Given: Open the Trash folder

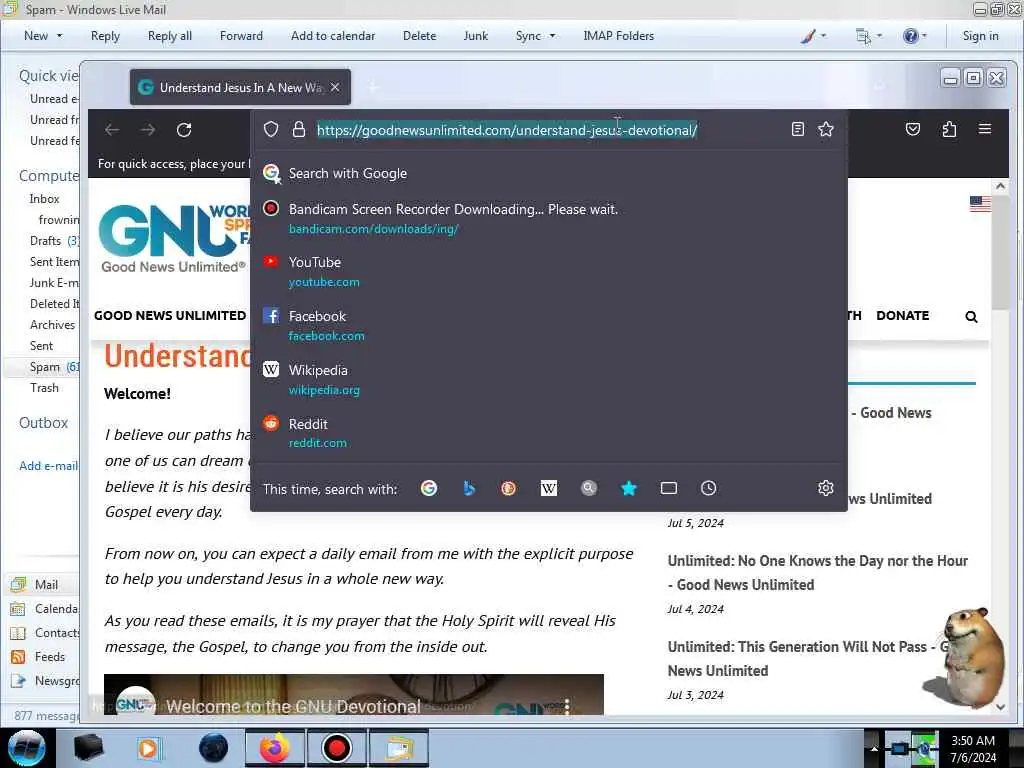Looking at the screenshot, I should point(44,388).
